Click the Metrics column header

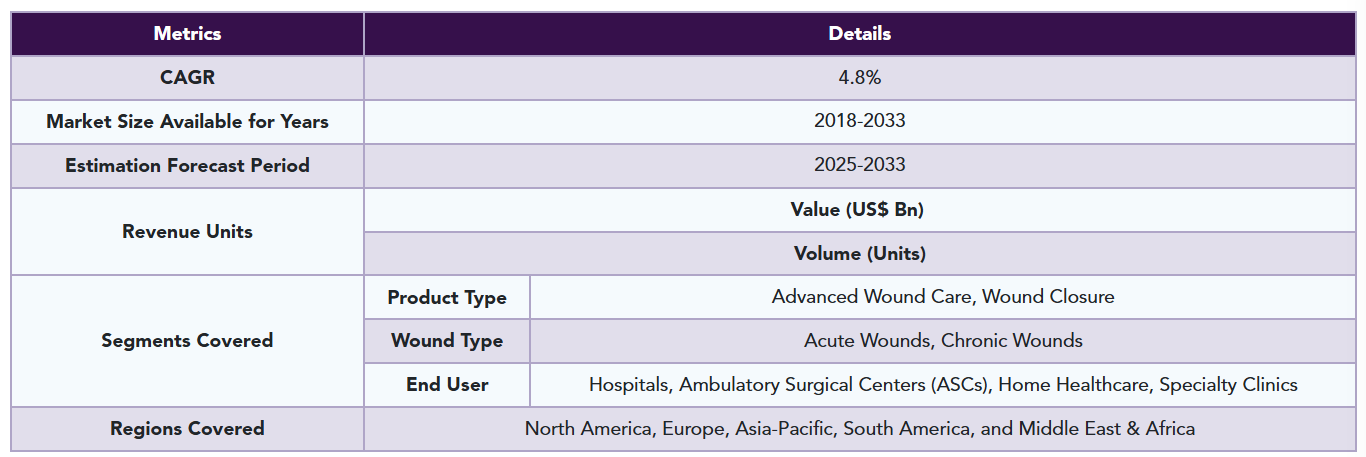[x=187, y=33]
